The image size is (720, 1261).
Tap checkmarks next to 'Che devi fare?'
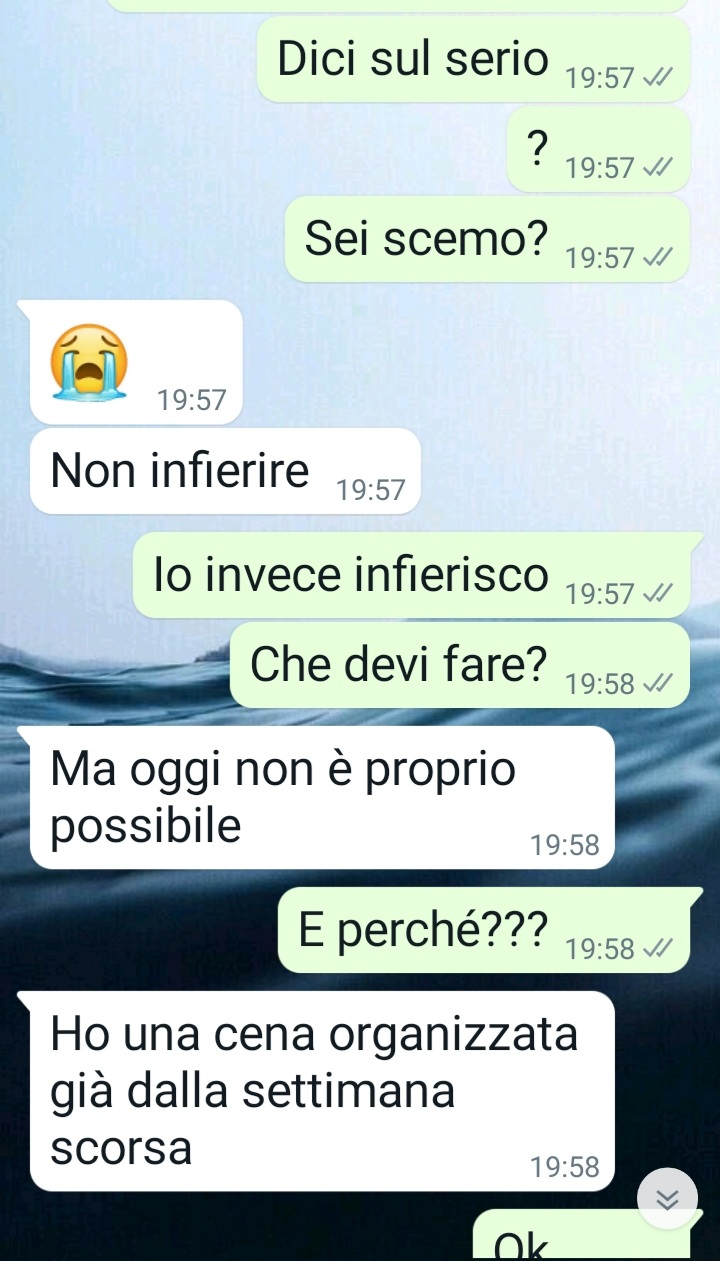tap(659, 684)
